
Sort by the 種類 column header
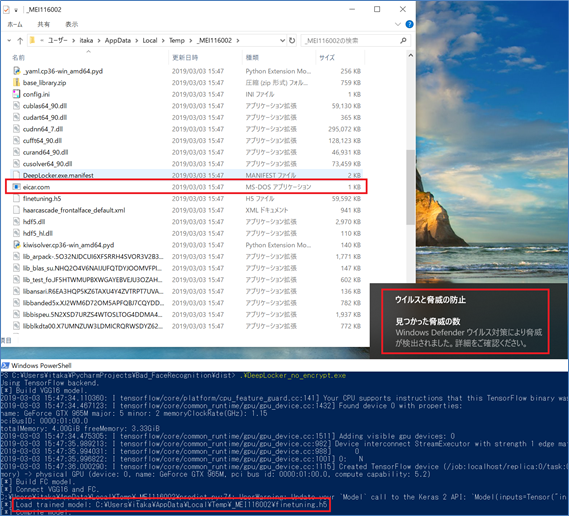tap(252, 57)
